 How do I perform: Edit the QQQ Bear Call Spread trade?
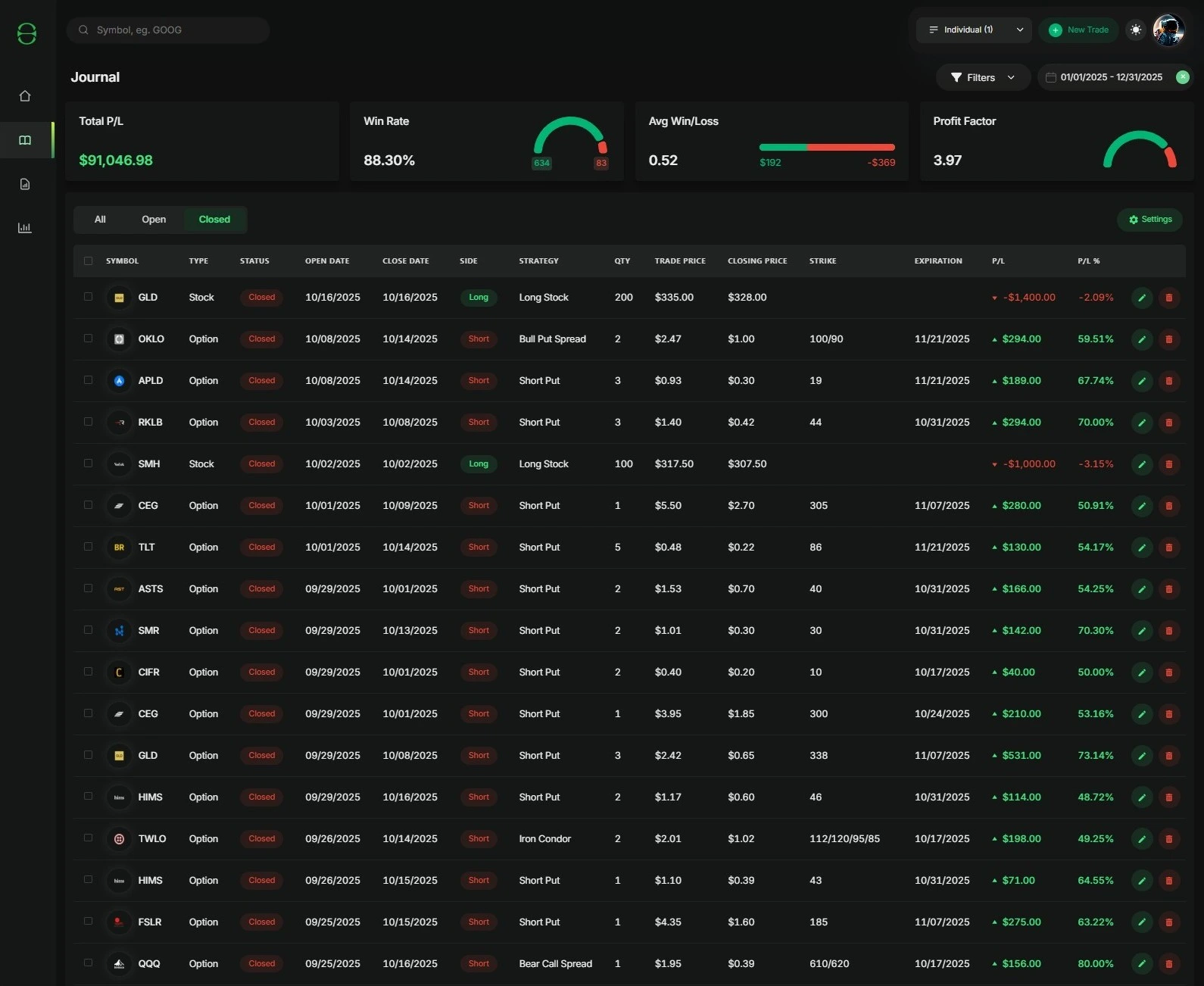(1142, 964)
